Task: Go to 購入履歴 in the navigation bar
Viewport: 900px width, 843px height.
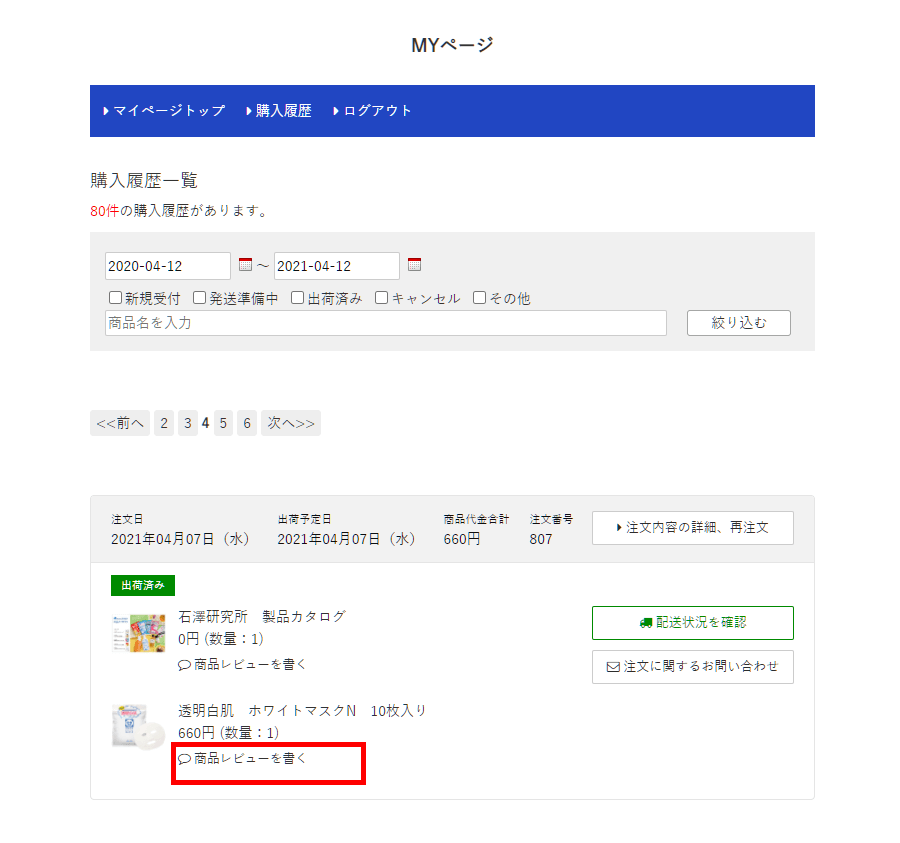Action: pyautogui.click(x=279, y=111)
